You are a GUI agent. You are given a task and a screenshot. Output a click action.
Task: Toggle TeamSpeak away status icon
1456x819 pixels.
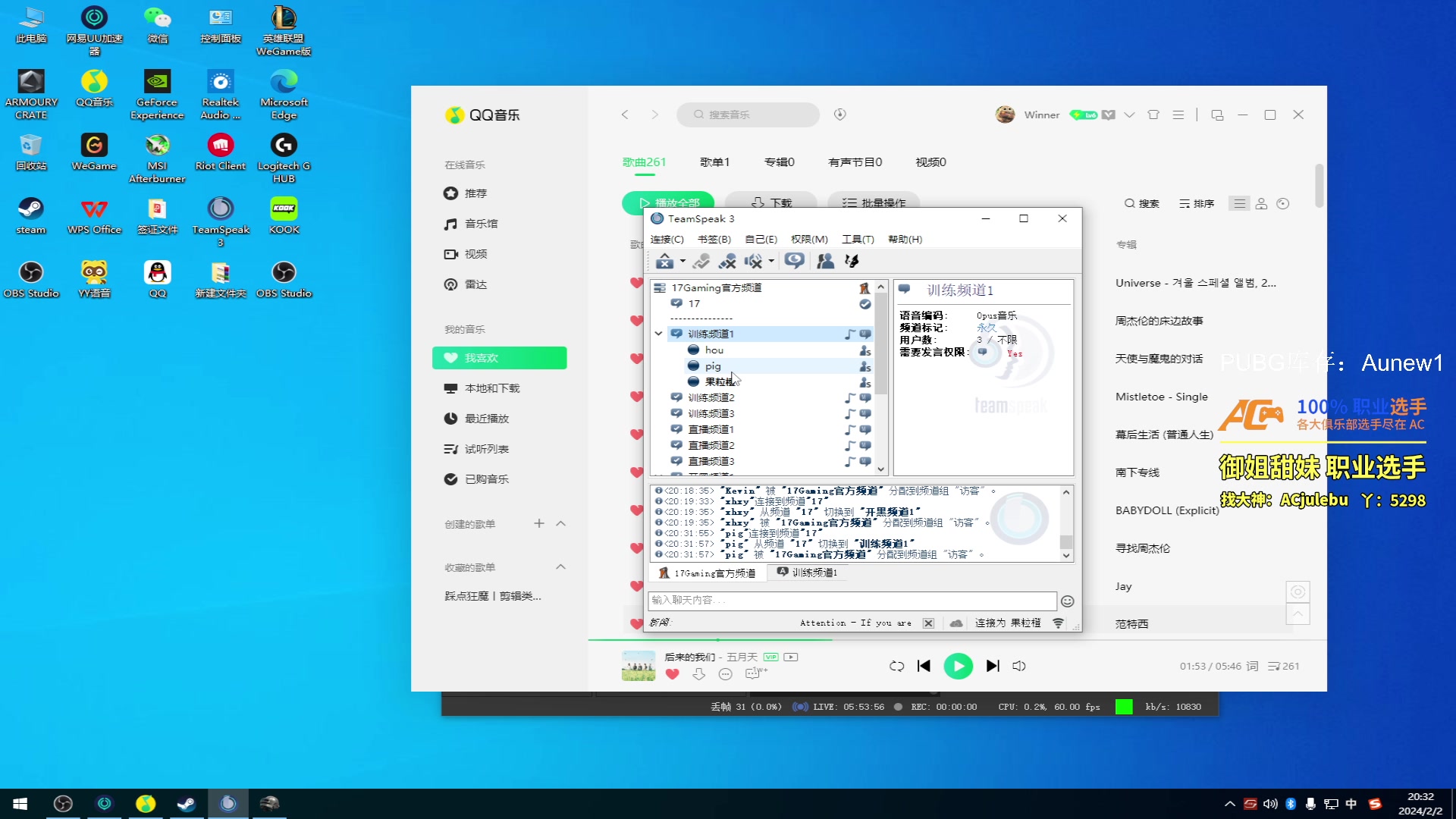[701, 261]
